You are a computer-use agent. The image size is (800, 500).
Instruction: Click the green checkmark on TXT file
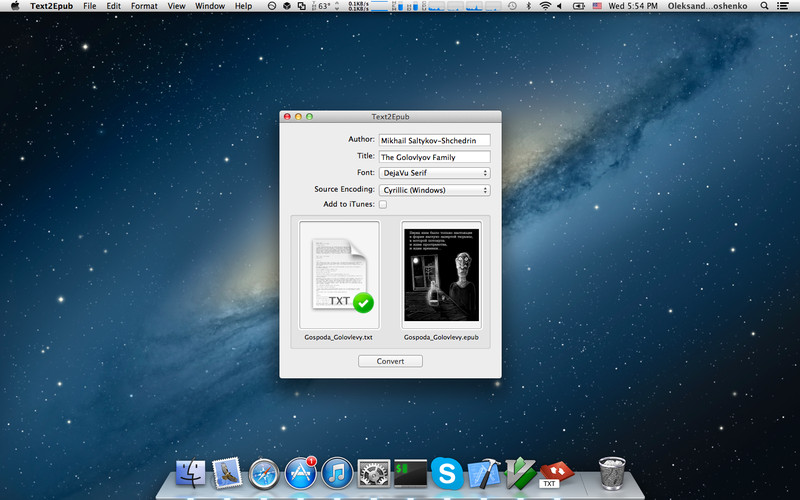(x=363, y=303)
